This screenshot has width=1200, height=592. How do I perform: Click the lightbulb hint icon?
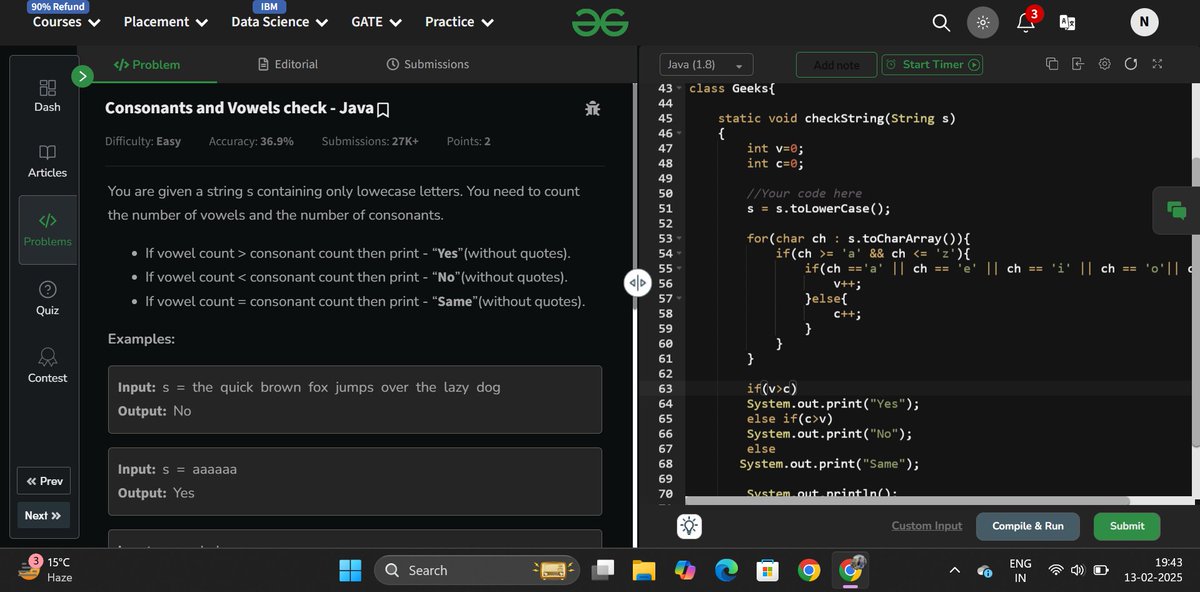click(x=690, y=526)
